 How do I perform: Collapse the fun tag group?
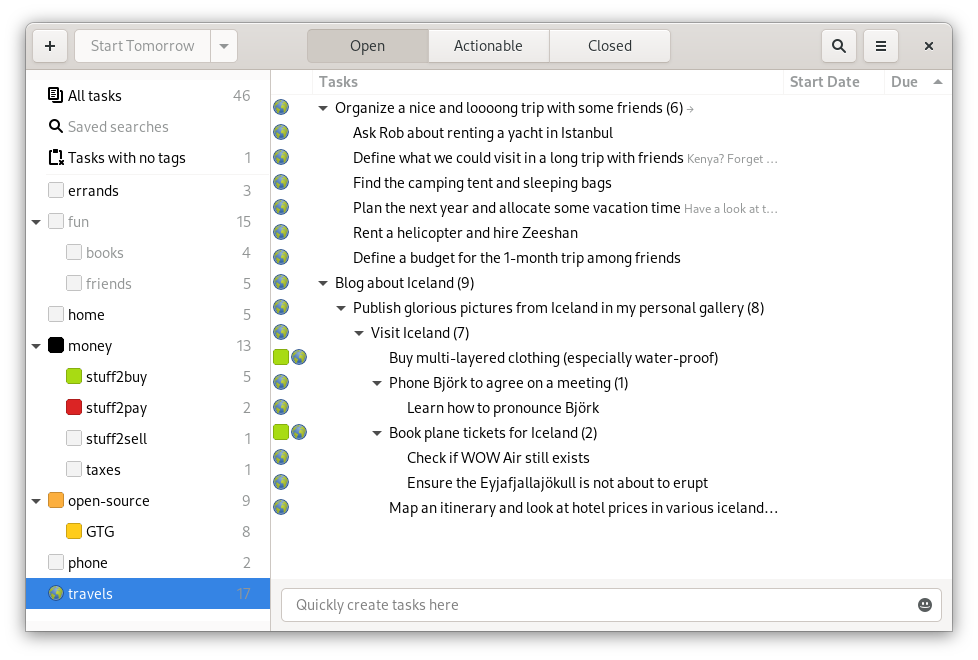point(36,222)
